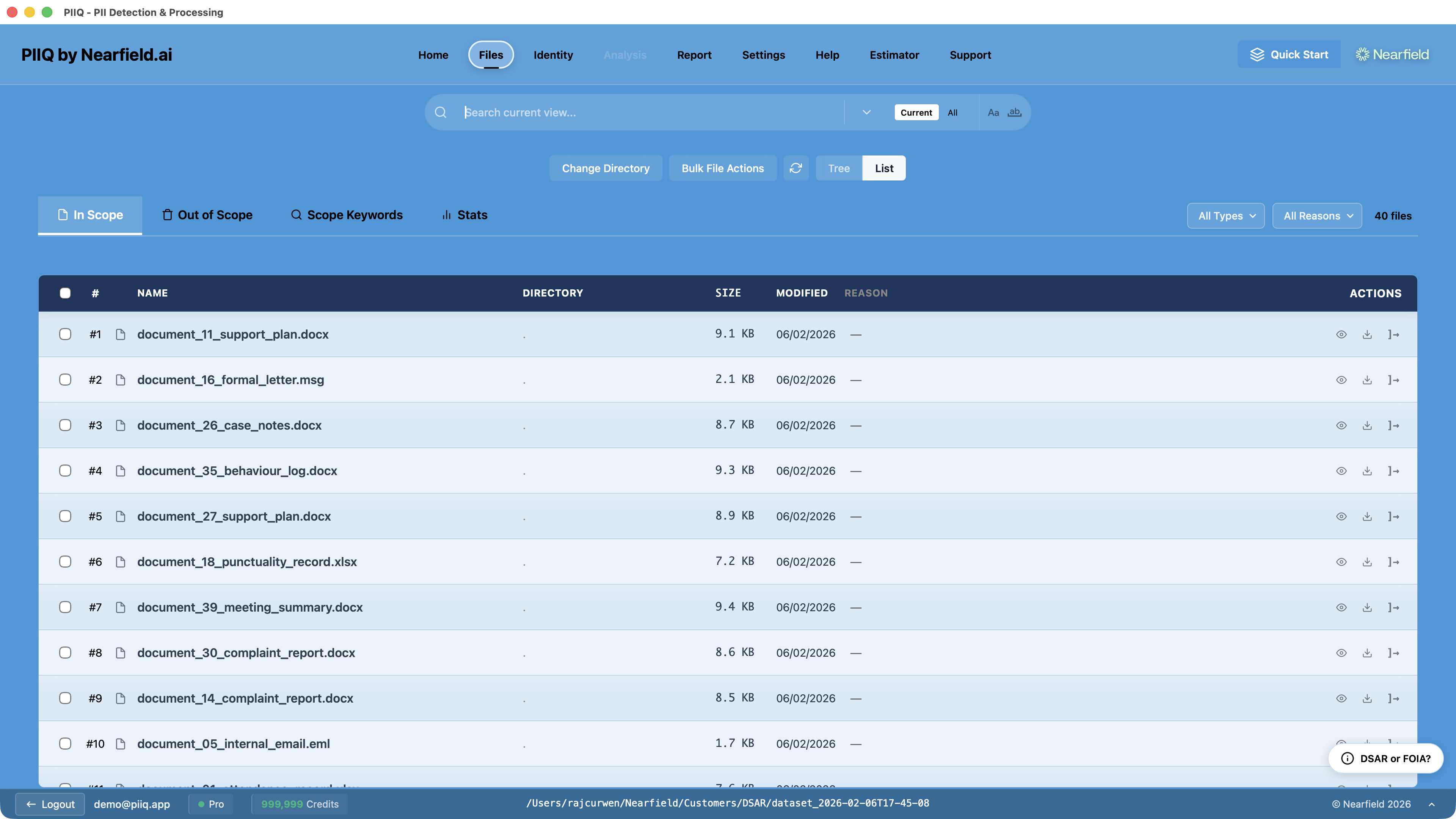Switch file view to Tree mode
The height and width of the screenshot is (819, 1456).
click(839, 168)
